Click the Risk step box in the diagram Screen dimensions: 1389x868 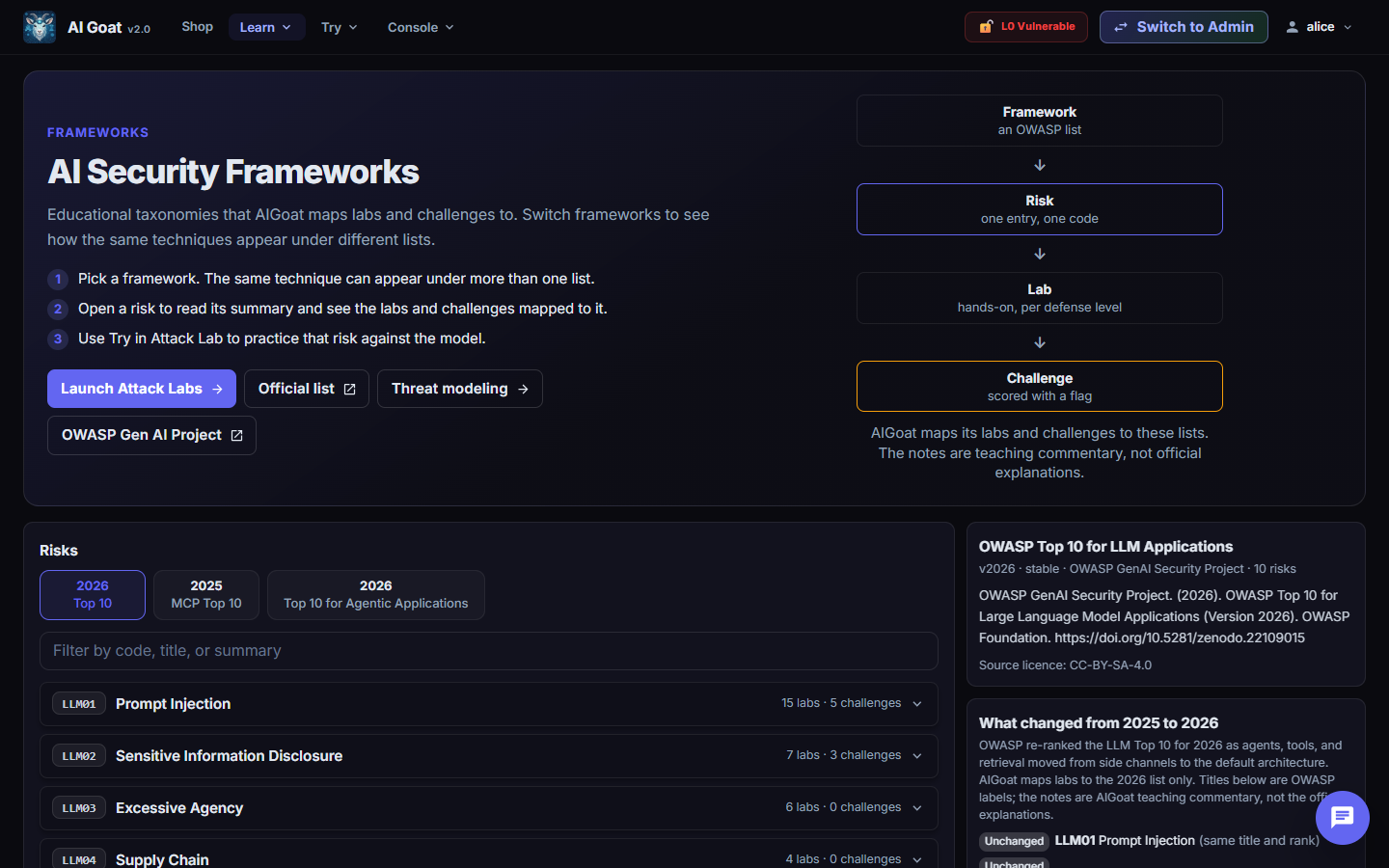[1040, 209]
